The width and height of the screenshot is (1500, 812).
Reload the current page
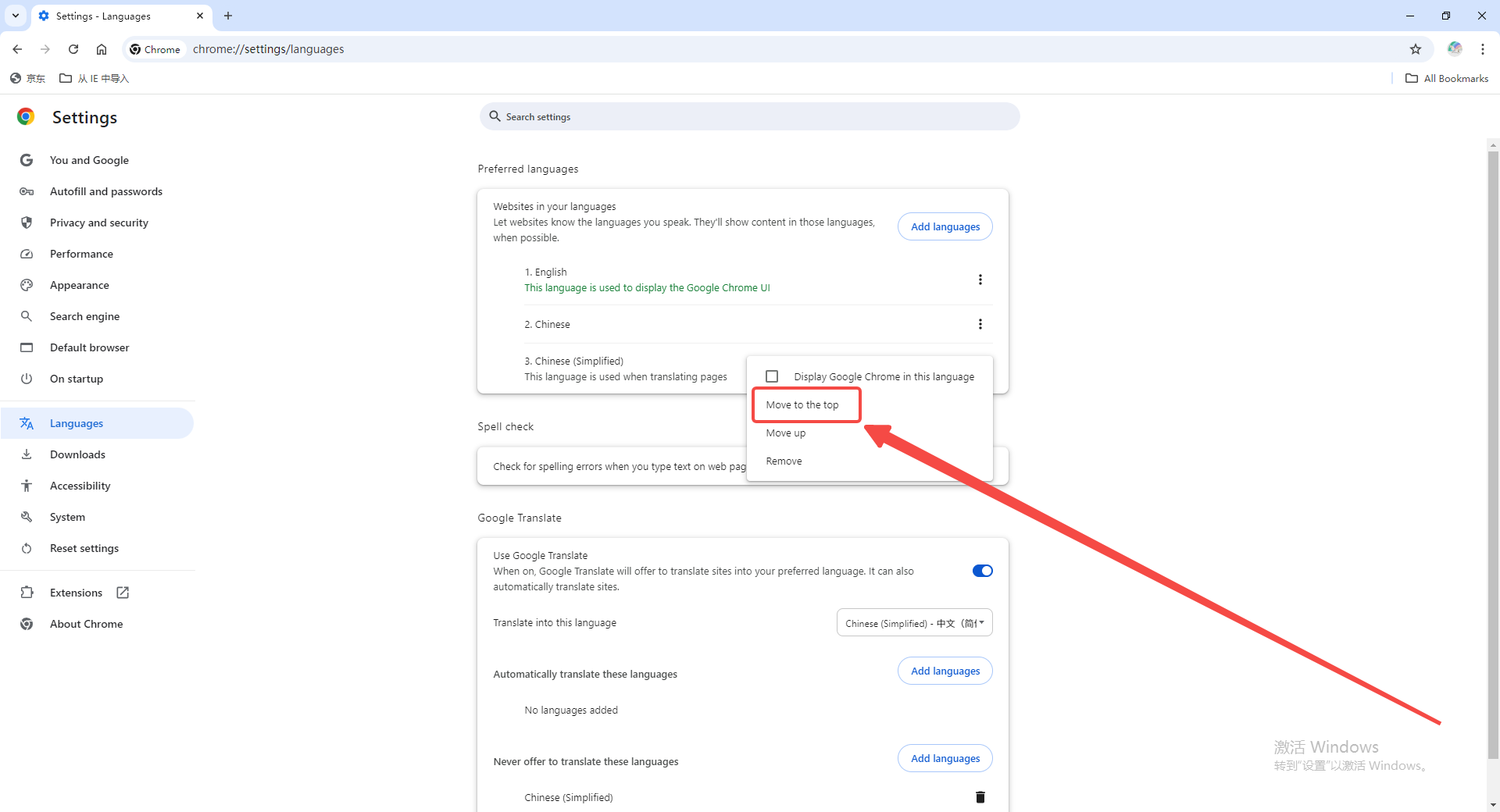coord(73,49)
